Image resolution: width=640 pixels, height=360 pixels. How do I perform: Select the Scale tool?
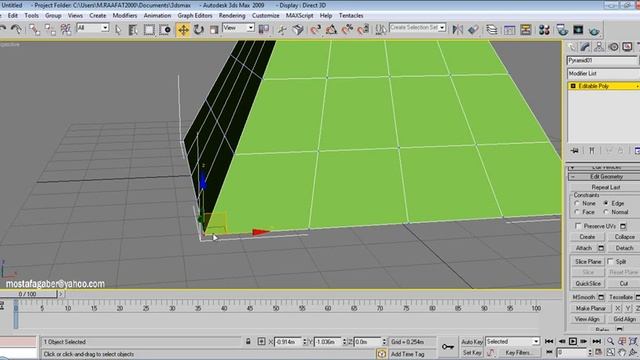[214, 30]
